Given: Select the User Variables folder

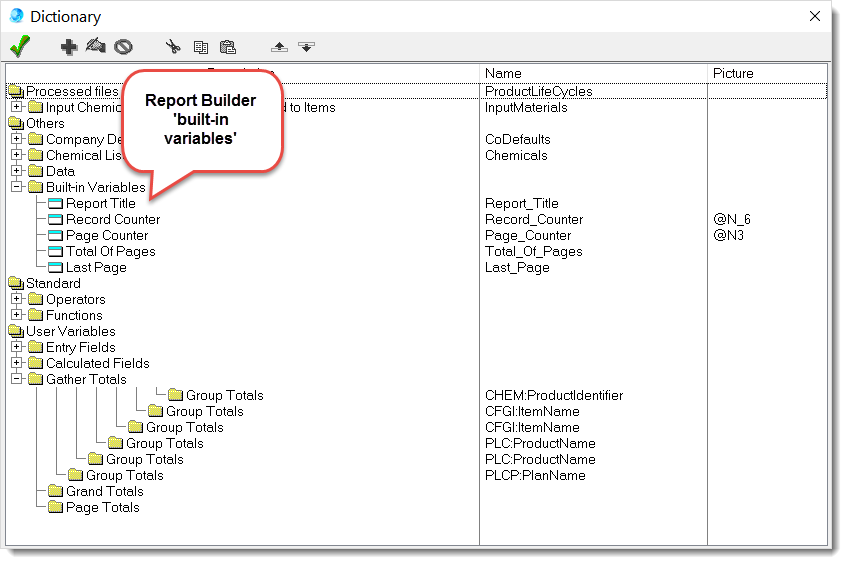Looking at the screenshot, I should pos(71,331).
